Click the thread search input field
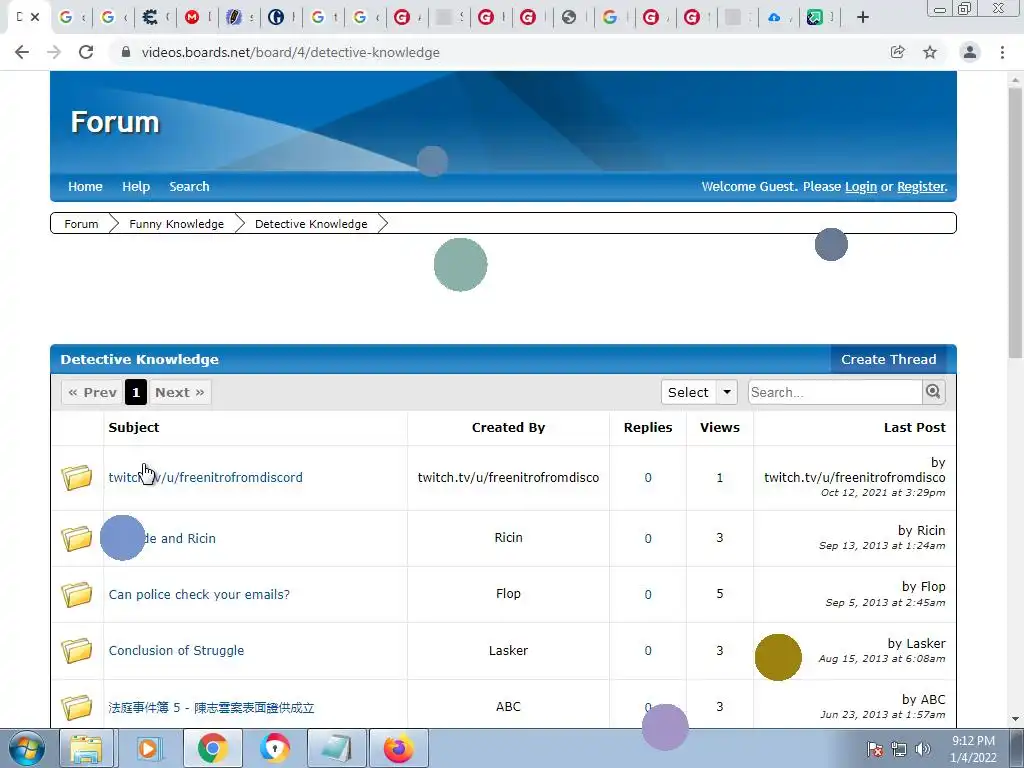This screenshot has width=1024, height=768. coord(835,392)
